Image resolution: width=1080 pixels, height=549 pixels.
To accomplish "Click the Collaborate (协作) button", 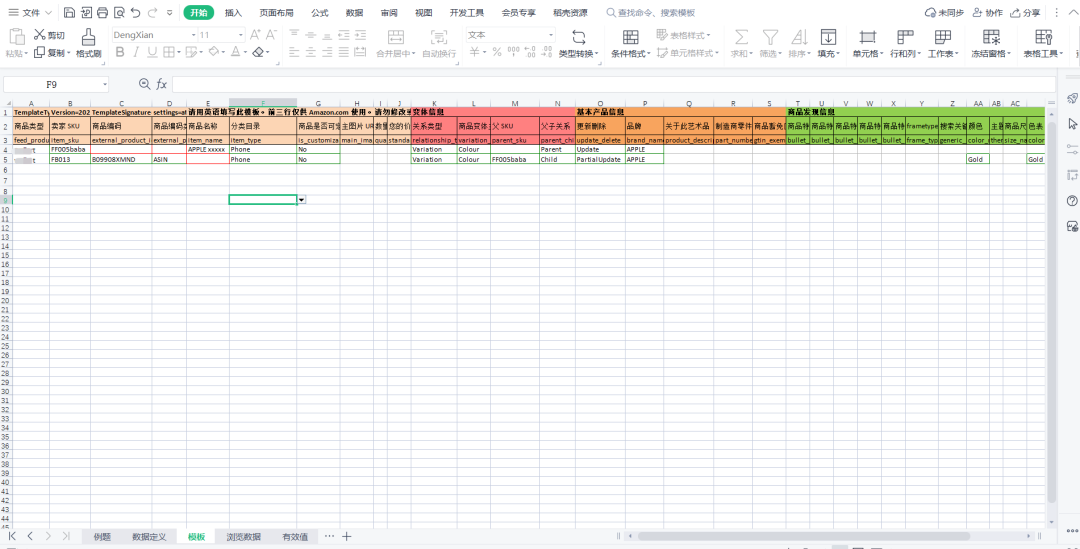I will [x=987, y=12].
